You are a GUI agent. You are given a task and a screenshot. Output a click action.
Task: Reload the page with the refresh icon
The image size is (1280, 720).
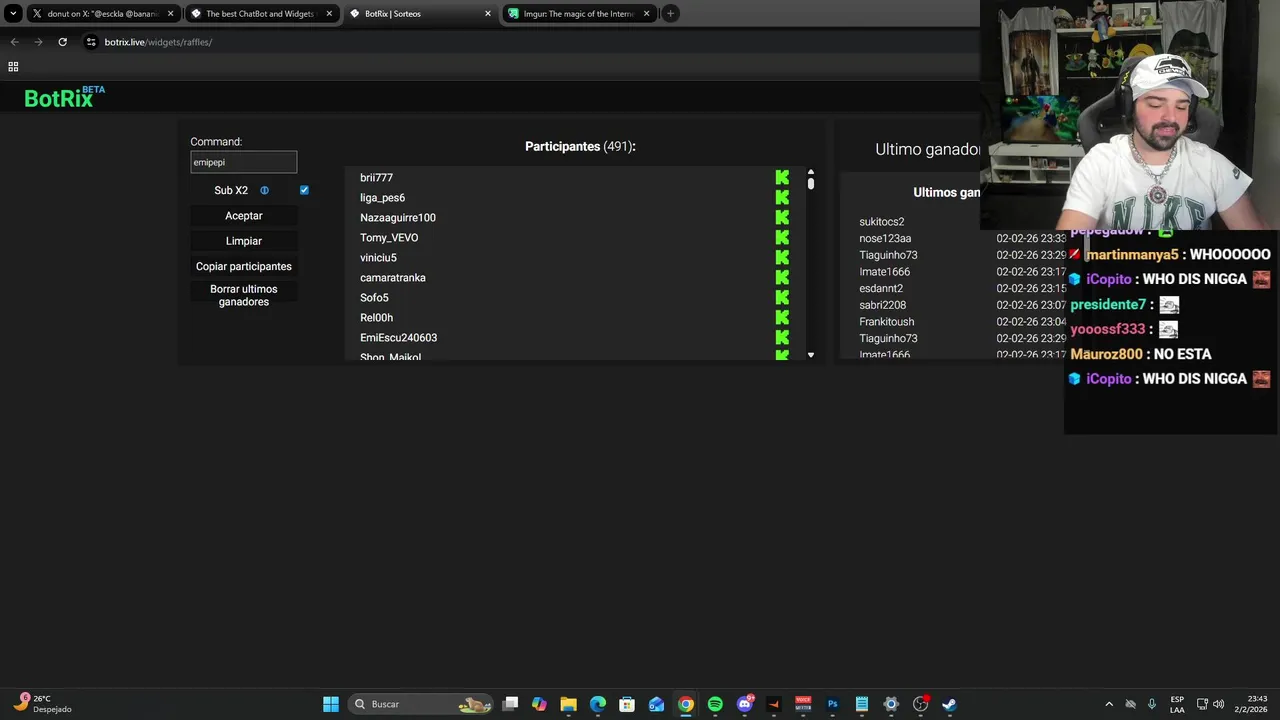coord(62,42)
